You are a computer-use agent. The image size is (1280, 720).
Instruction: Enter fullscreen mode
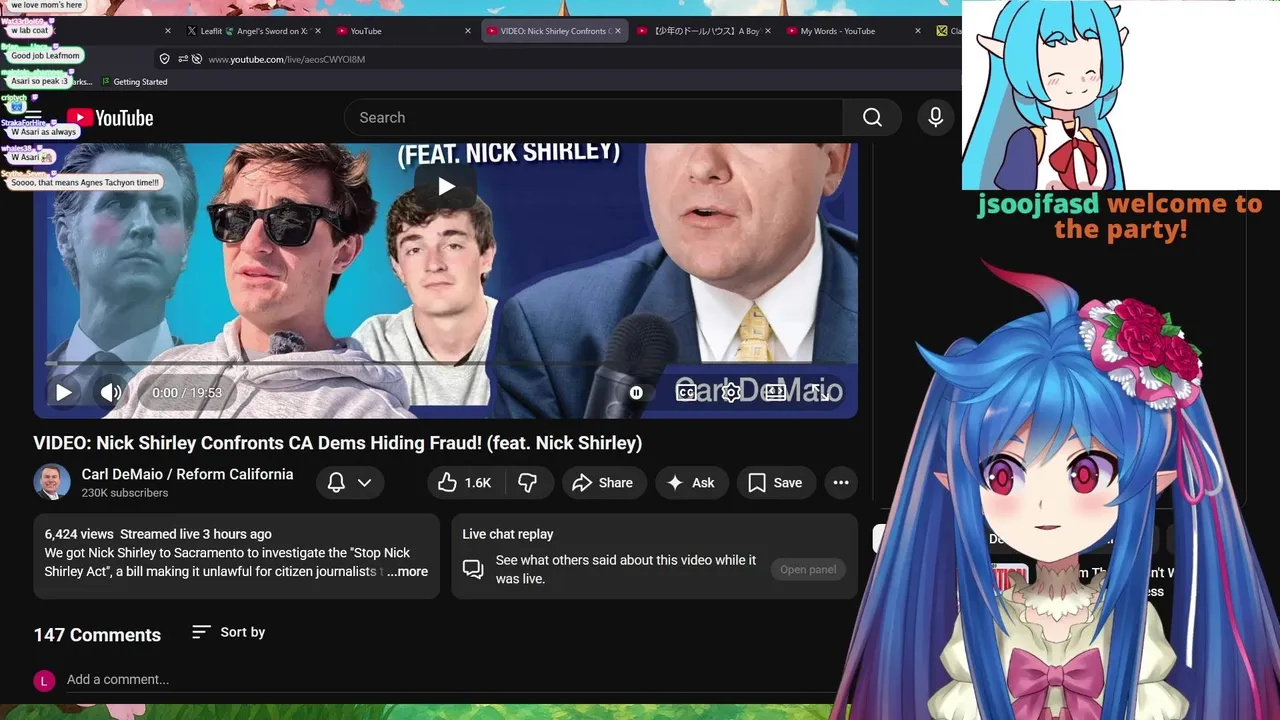(819, 393)
